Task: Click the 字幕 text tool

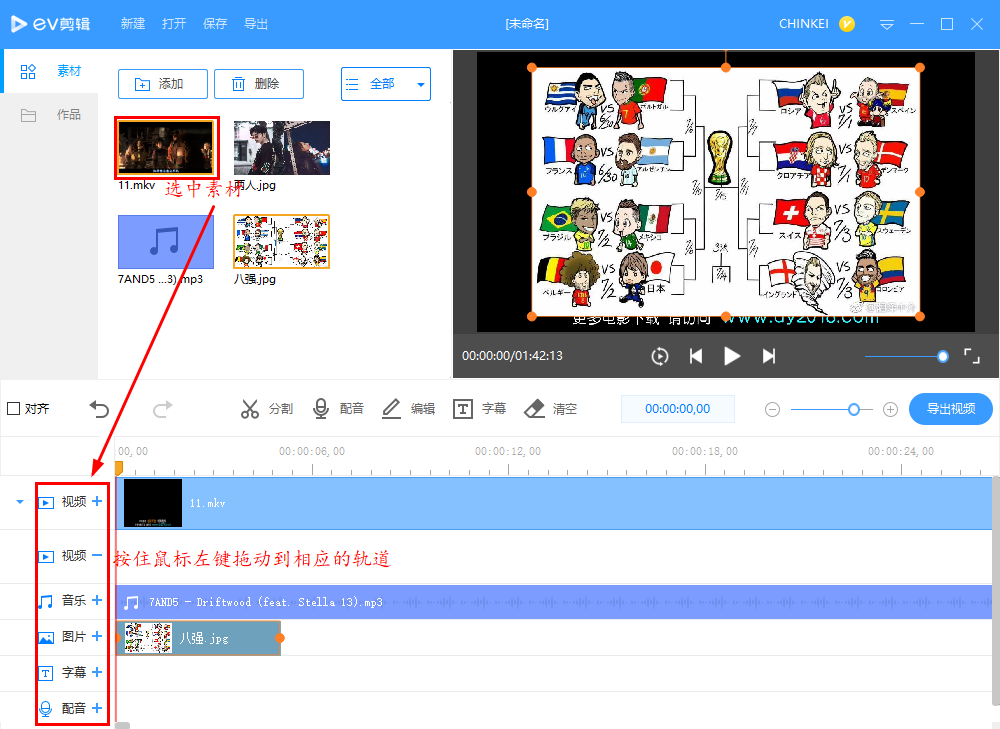Action: pos(480,409)
